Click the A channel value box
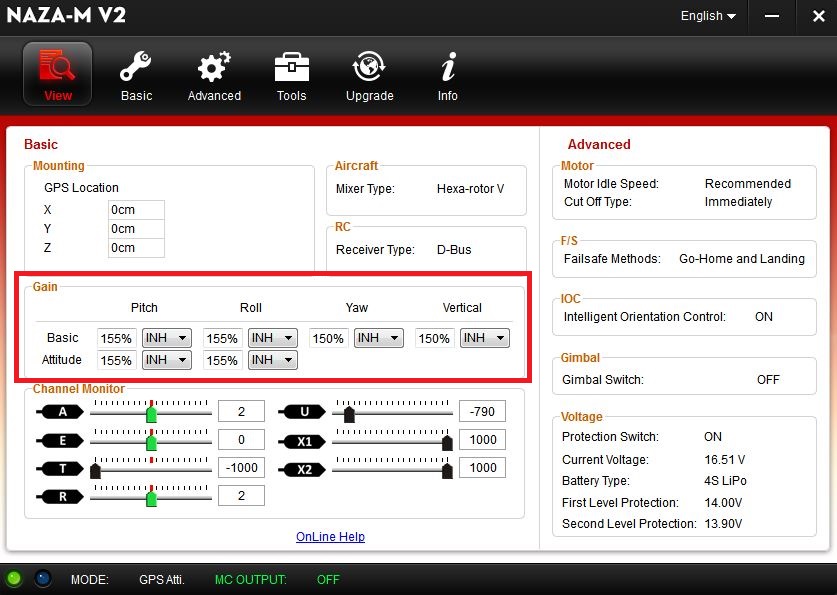The height and width of the screenshot is (595, 837). coord(241,411)
